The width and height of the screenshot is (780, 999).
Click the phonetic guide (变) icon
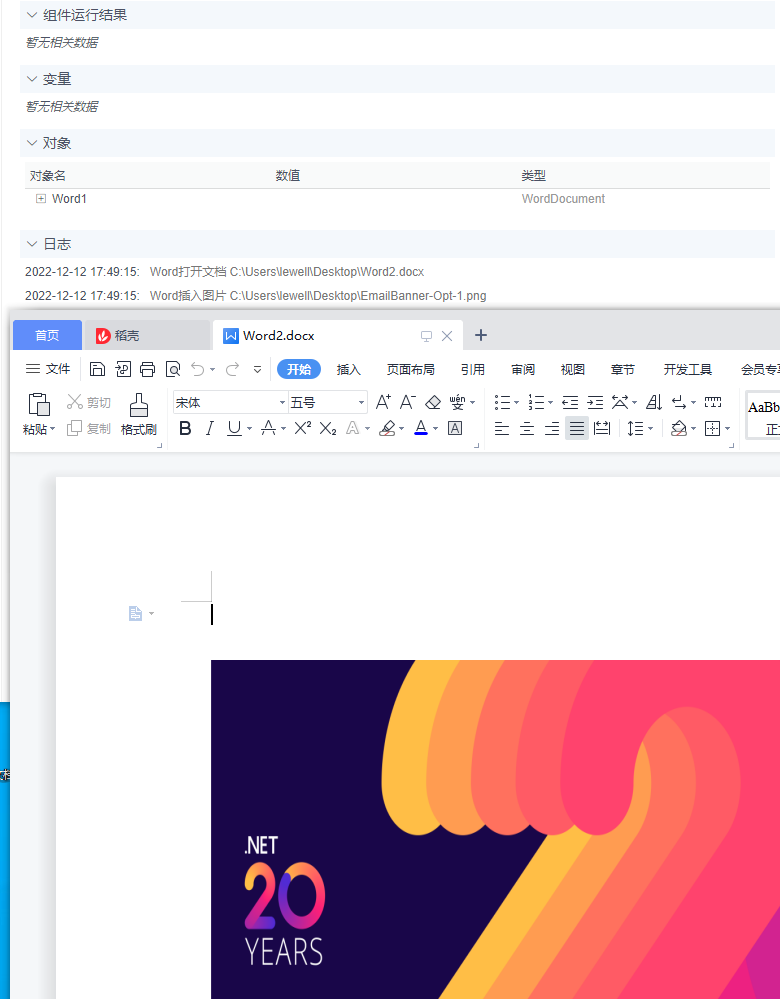[458, 402]
